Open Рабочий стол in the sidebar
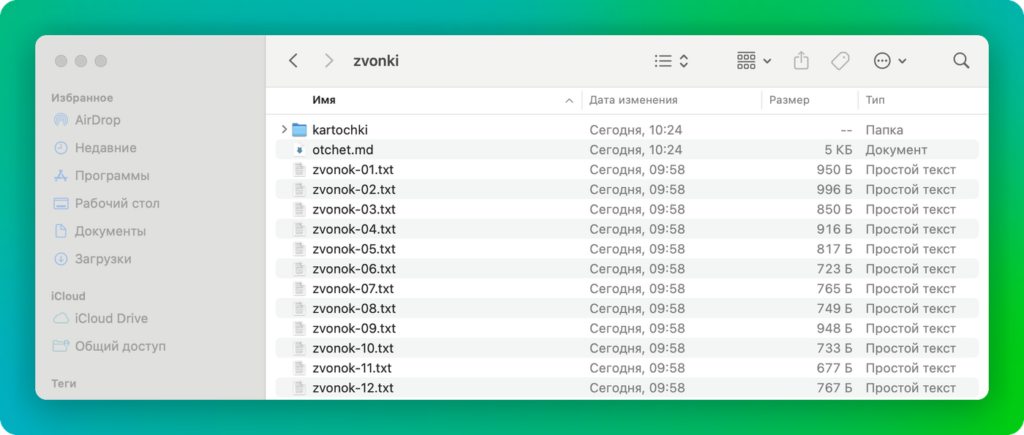The image size is (1024, 435). click(x=106, y=203)
